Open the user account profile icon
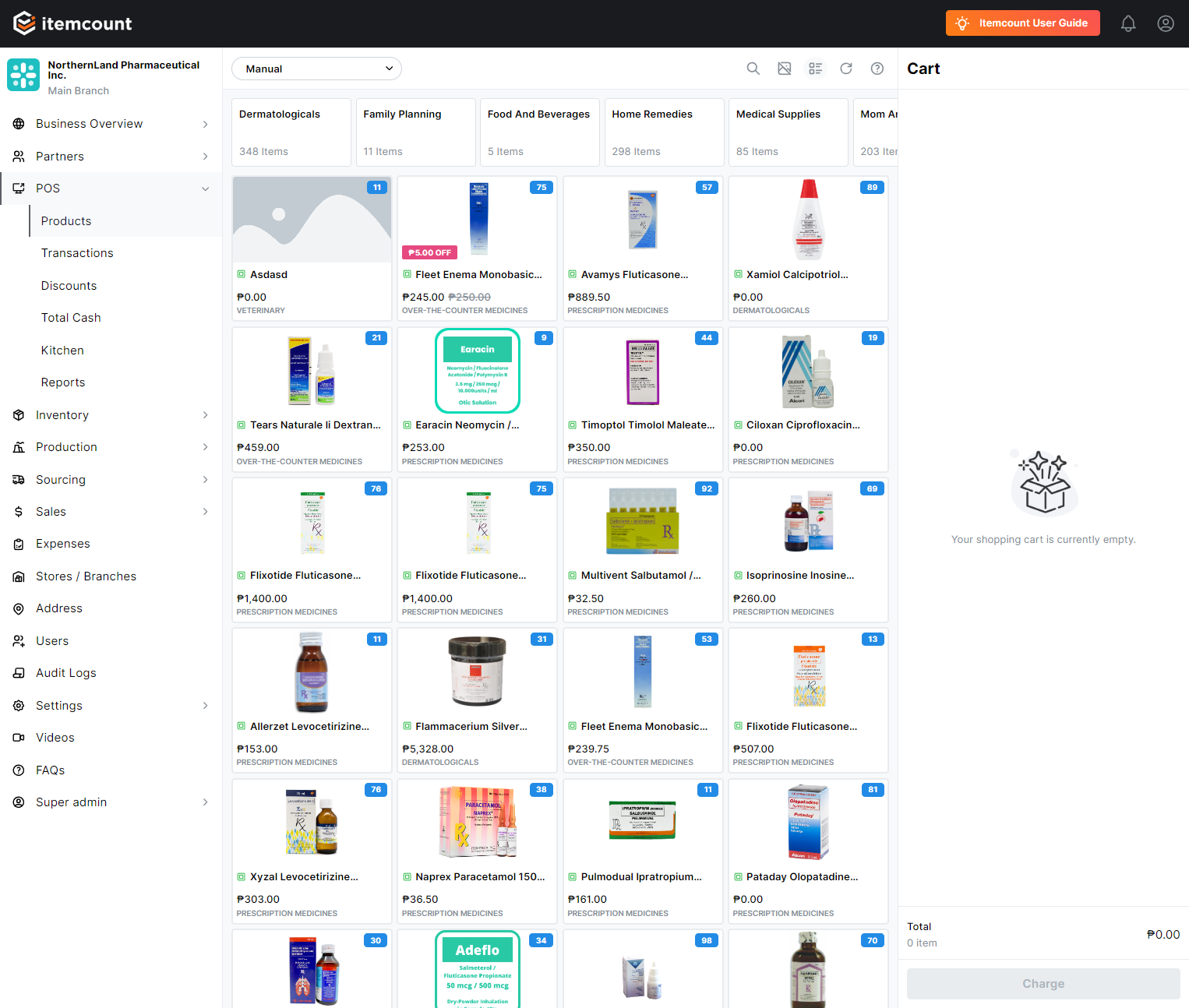The image size is (1189, 1008). pos(1166,23)
